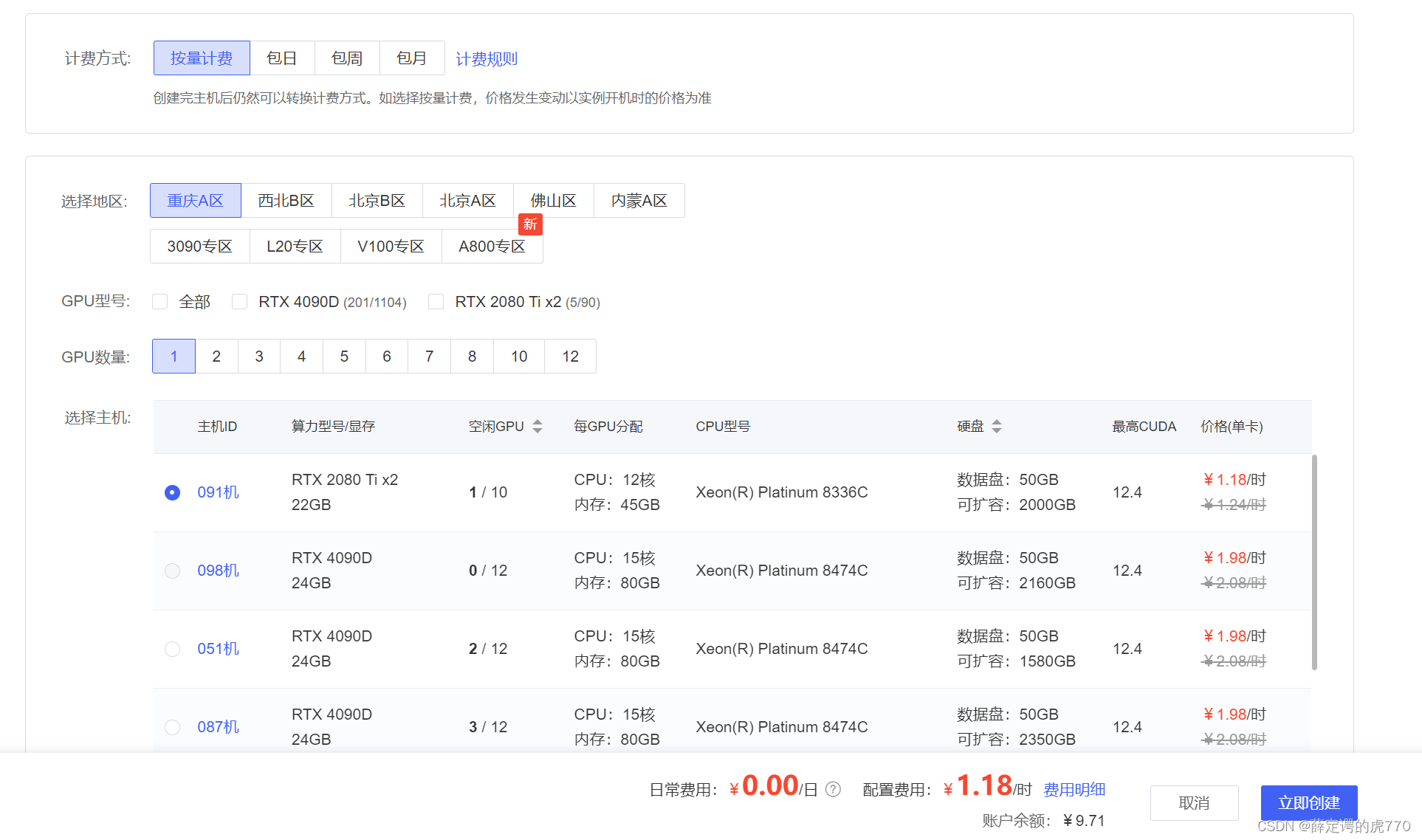Click the host list vertical scrollbar
The image size is (1422, 840).
(1314, 561)
